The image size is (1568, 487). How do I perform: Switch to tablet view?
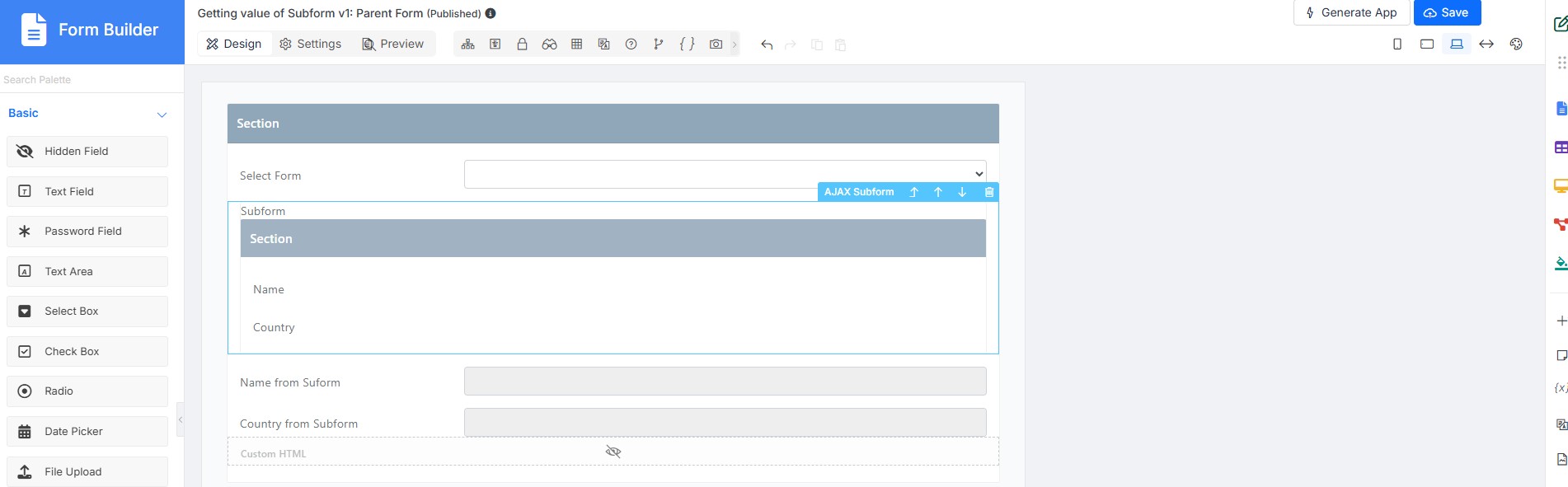[x=1427, y=44]
